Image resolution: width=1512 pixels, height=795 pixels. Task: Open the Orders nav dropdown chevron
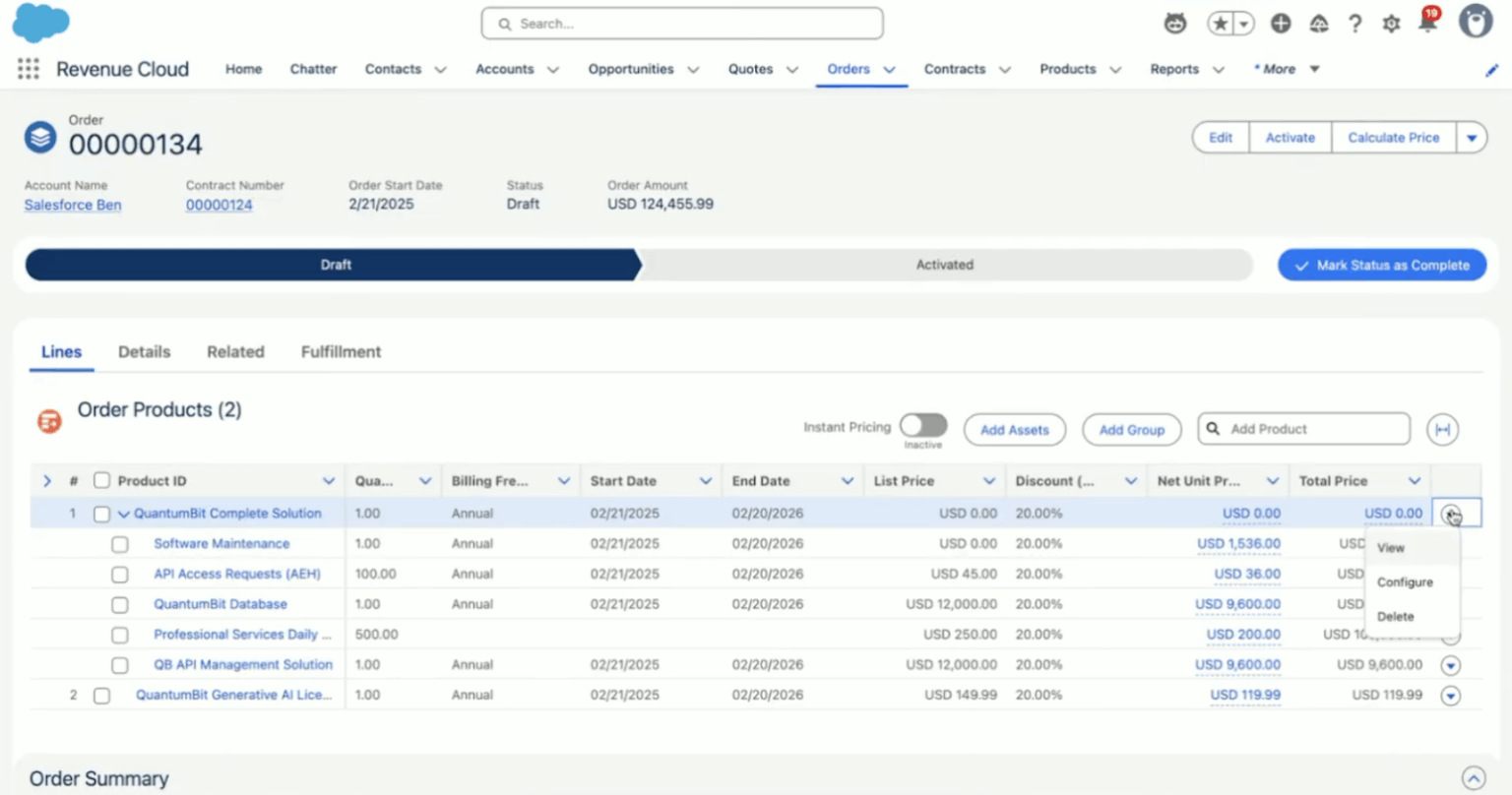click(889, 70)
